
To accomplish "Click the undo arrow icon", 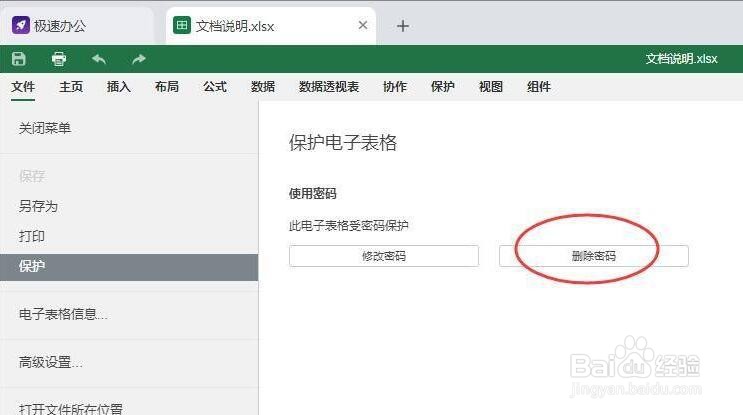I will [x=99, y=59].
